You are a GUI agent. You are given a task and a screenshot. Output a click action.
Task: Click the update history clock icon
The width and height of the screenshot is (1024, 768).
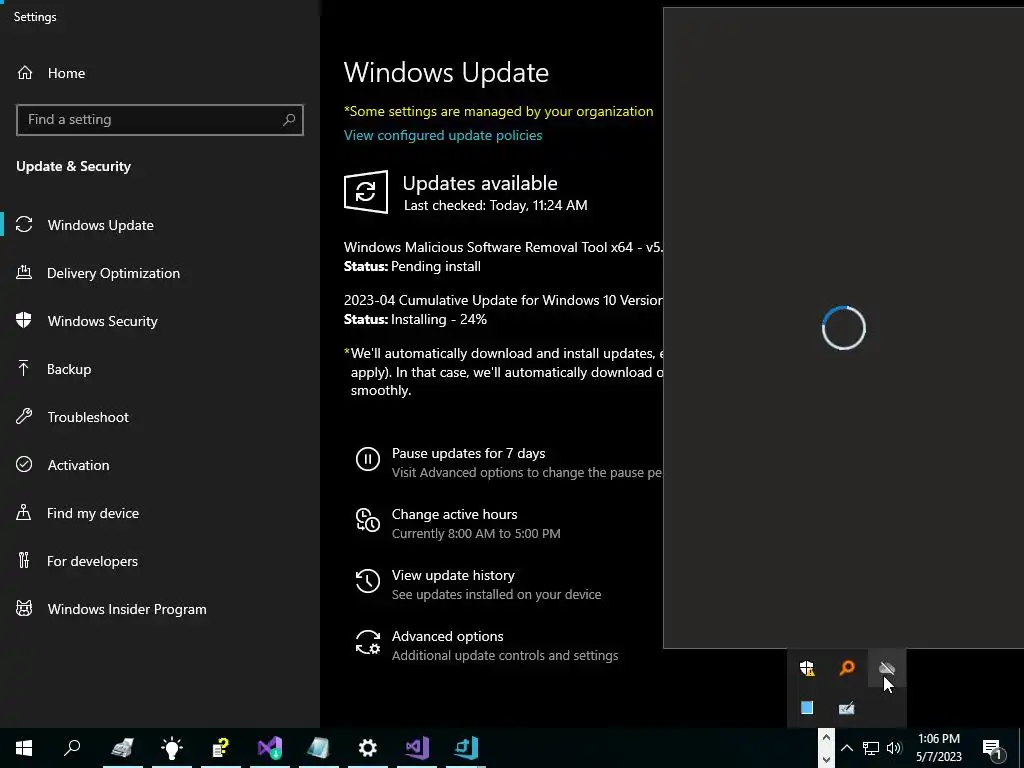(x=368, y=581)
